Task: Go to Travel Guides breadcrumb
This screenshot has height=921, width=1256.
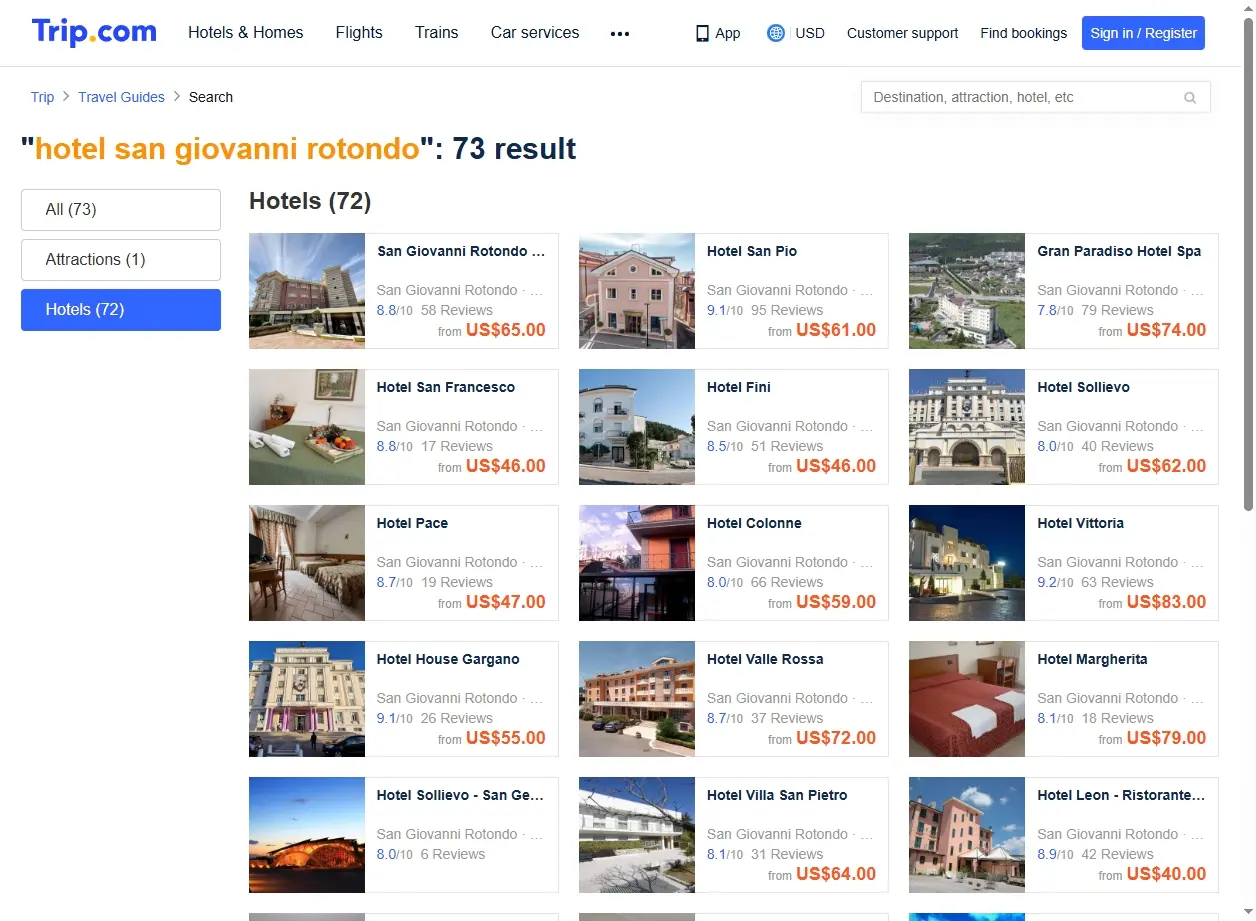Action: (121, 97)
